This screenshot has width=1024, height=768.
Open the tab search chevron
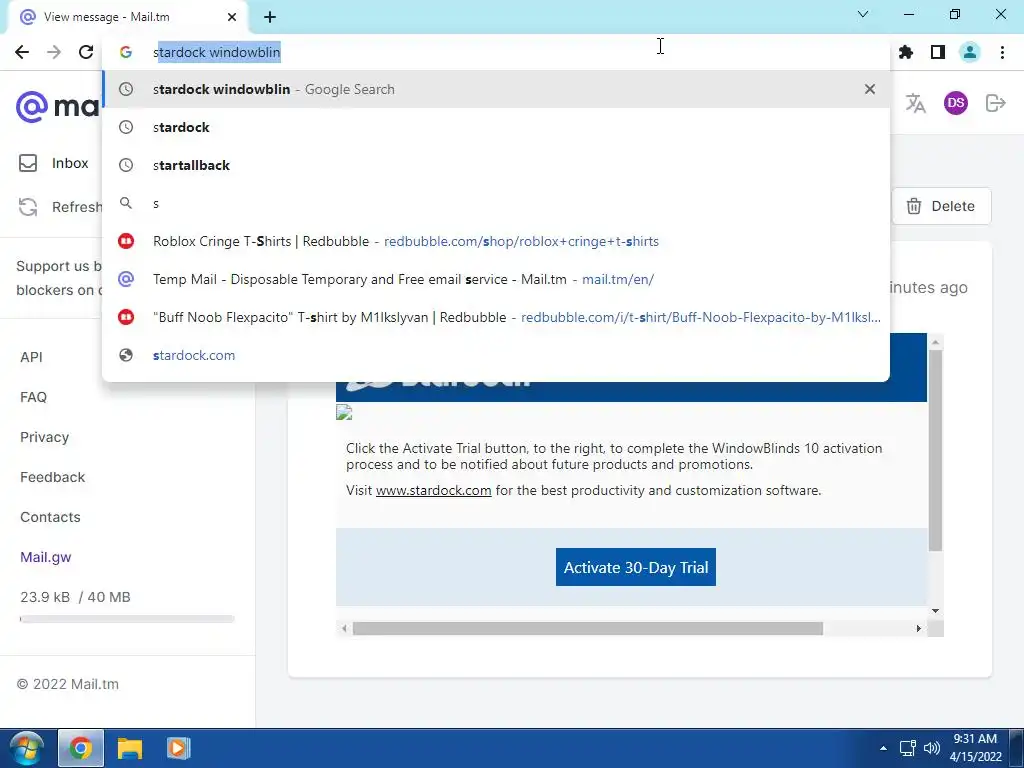click(x=863, y=14)
